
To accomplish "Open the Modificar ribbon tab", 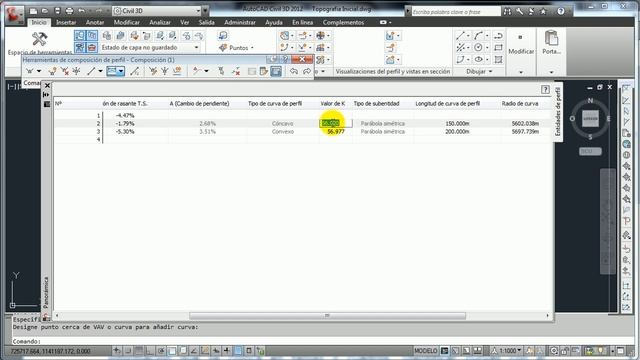I will coord(127,22).
